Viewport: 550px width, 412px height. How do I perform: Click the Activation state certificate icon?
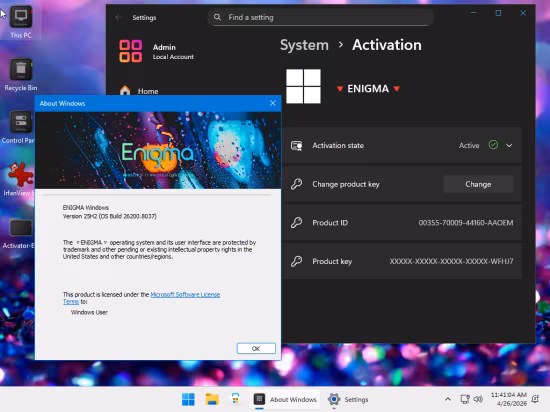point(297,146)
